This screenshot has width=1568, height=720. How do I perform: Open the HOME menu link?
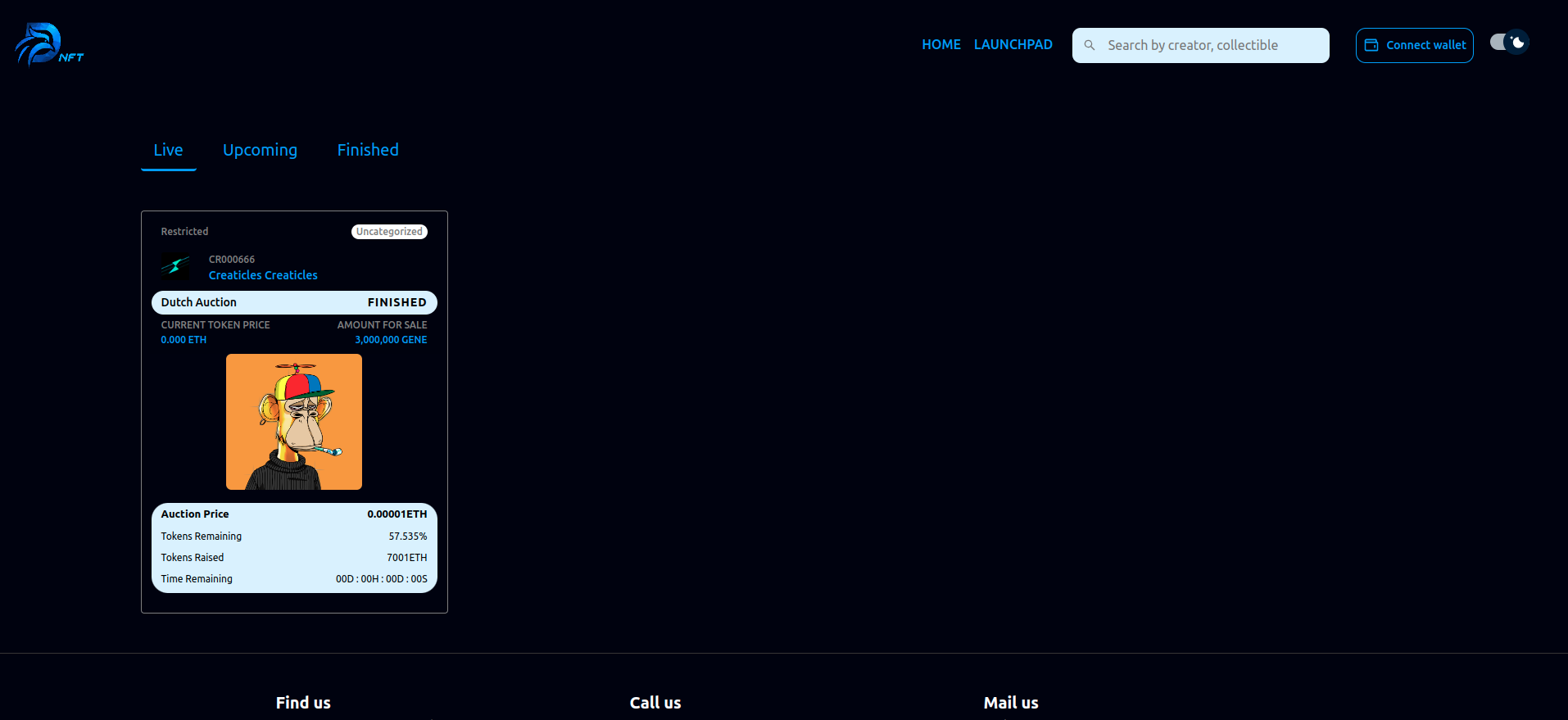941,44
